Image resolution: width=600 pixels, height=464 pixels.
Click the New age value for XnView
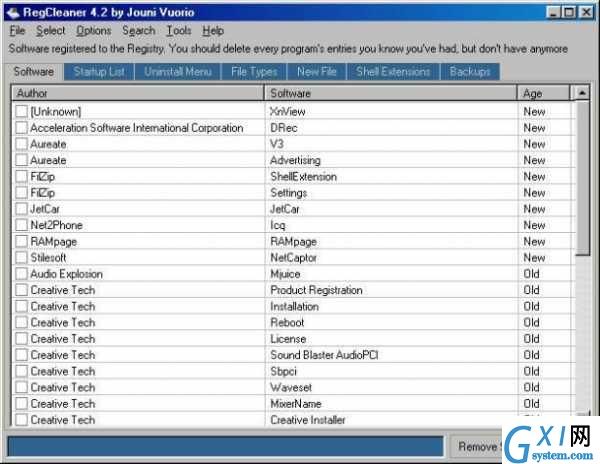coord(534,111)
